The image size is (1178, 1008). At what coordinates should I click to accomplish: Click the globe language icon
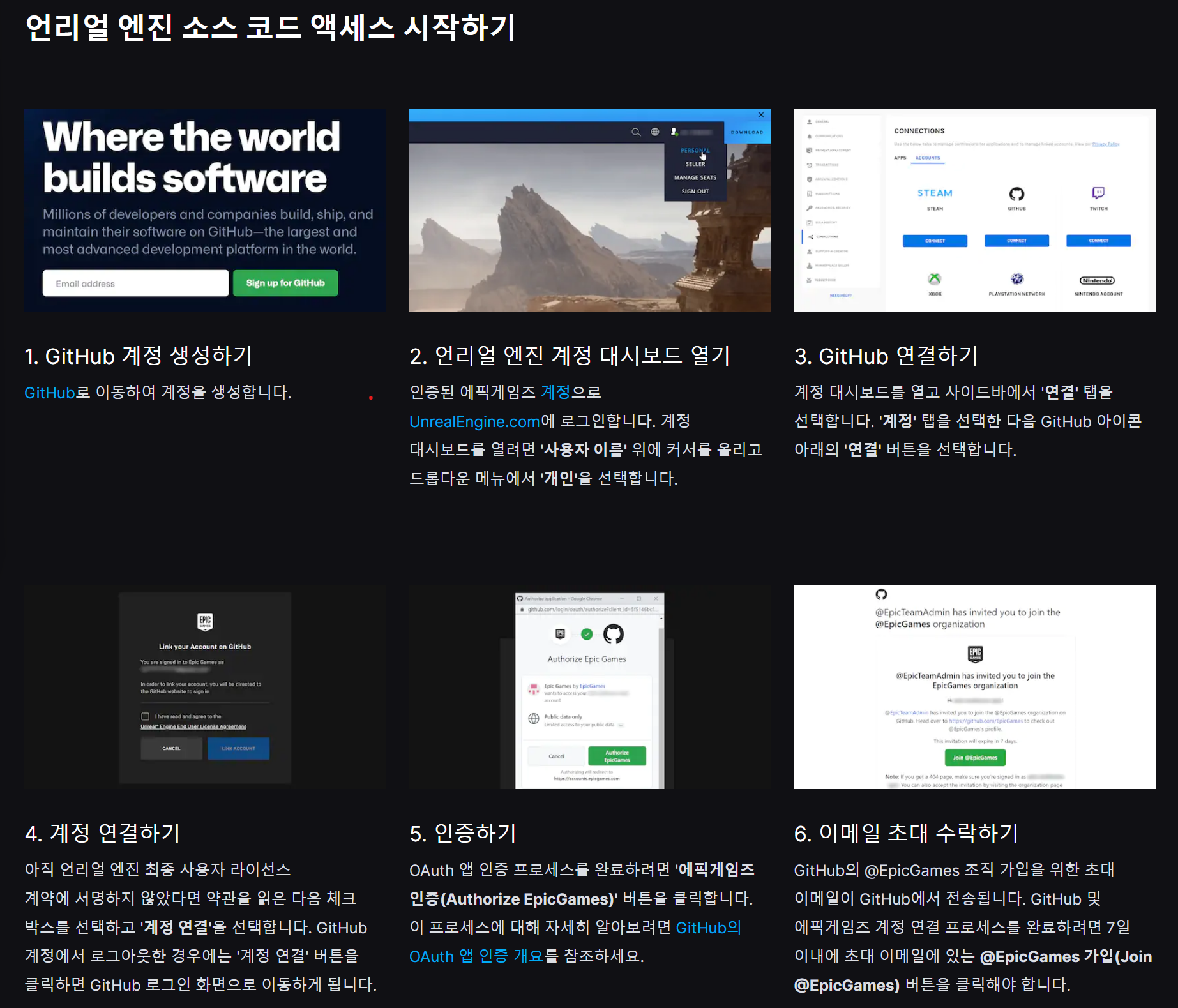tap(654, 132)
